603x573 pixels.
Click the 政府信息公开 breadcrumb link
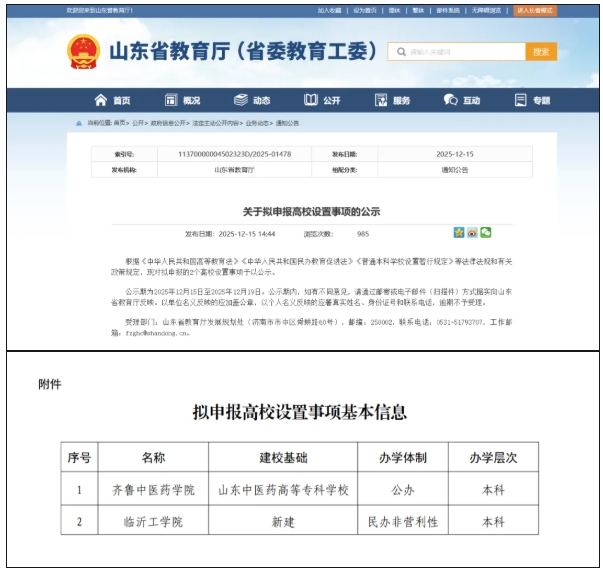(x=168, y=123)
